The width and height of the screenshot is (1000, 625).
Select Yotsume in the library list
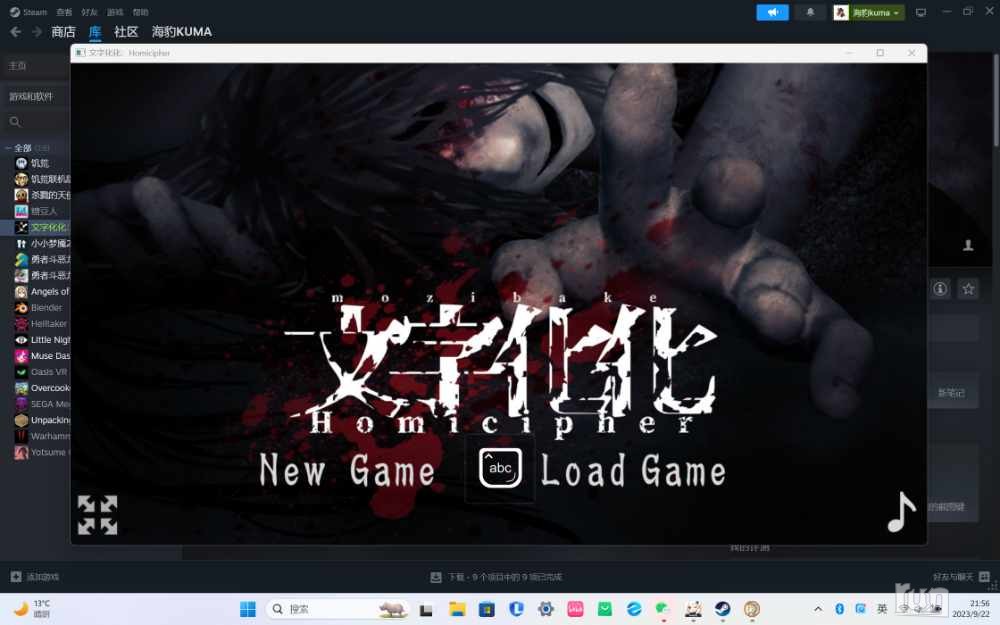42,452
